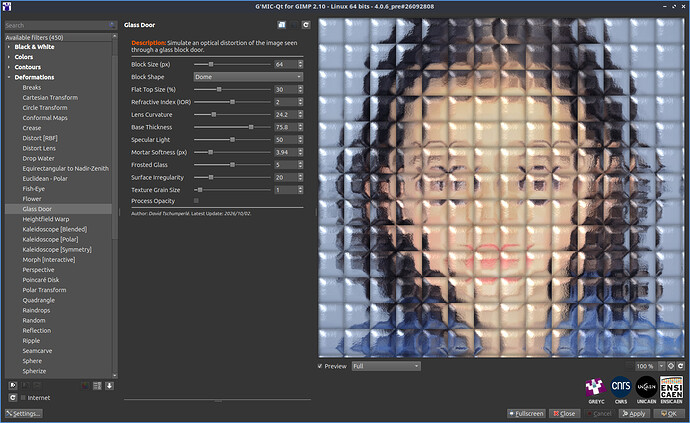Click the add fave icon below filter list
Image resolution: width=690 pixels, height=423 pixels.
click(13, 386)
